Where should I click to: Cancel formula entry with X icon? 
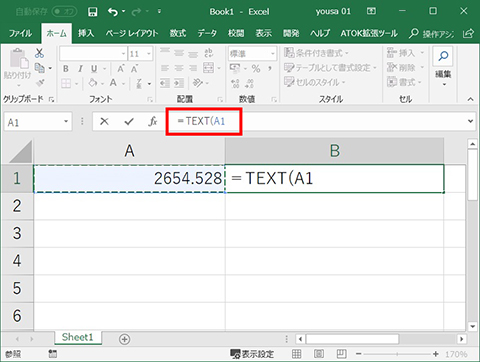[x=104, y=121]
